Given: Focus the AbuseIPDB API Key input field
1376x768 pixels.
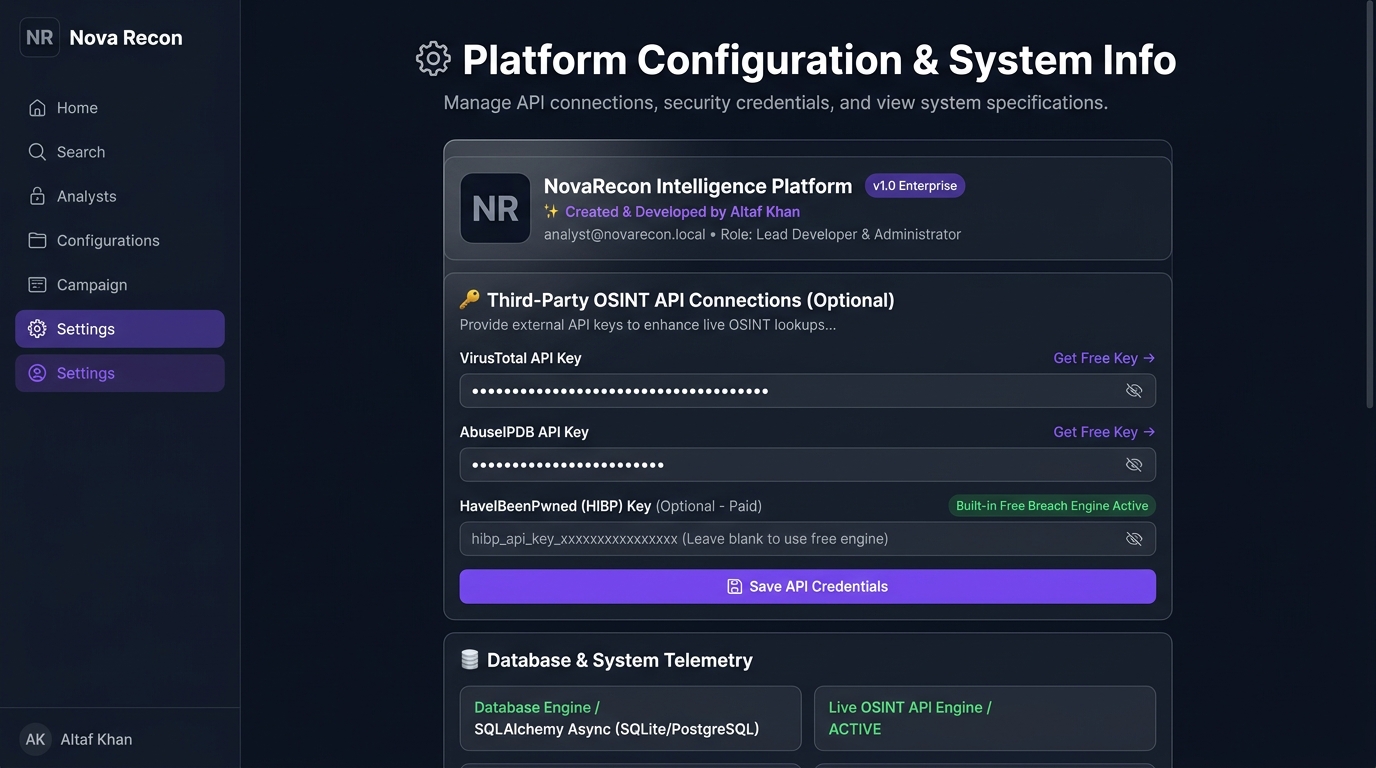Looking at the screenshot, I should point(808,465).
